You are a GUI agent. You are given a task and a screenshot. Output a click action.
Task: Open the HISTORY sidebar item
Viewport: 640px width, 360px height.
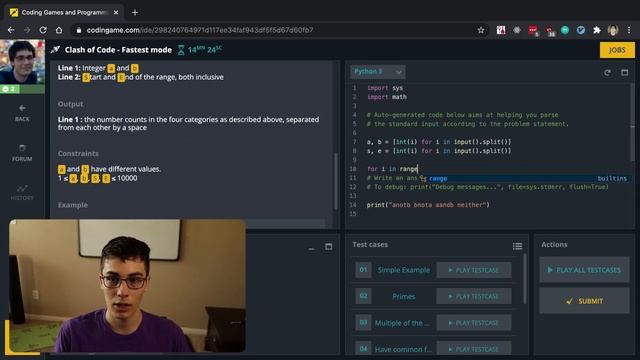click(22, 192)
